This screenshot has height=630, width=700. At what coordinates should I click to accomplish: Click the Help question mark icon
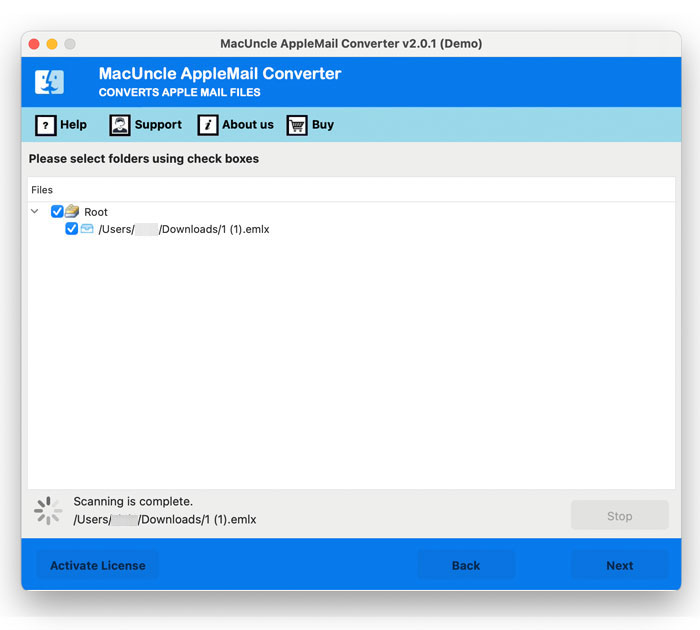click(x=46, y=125)
